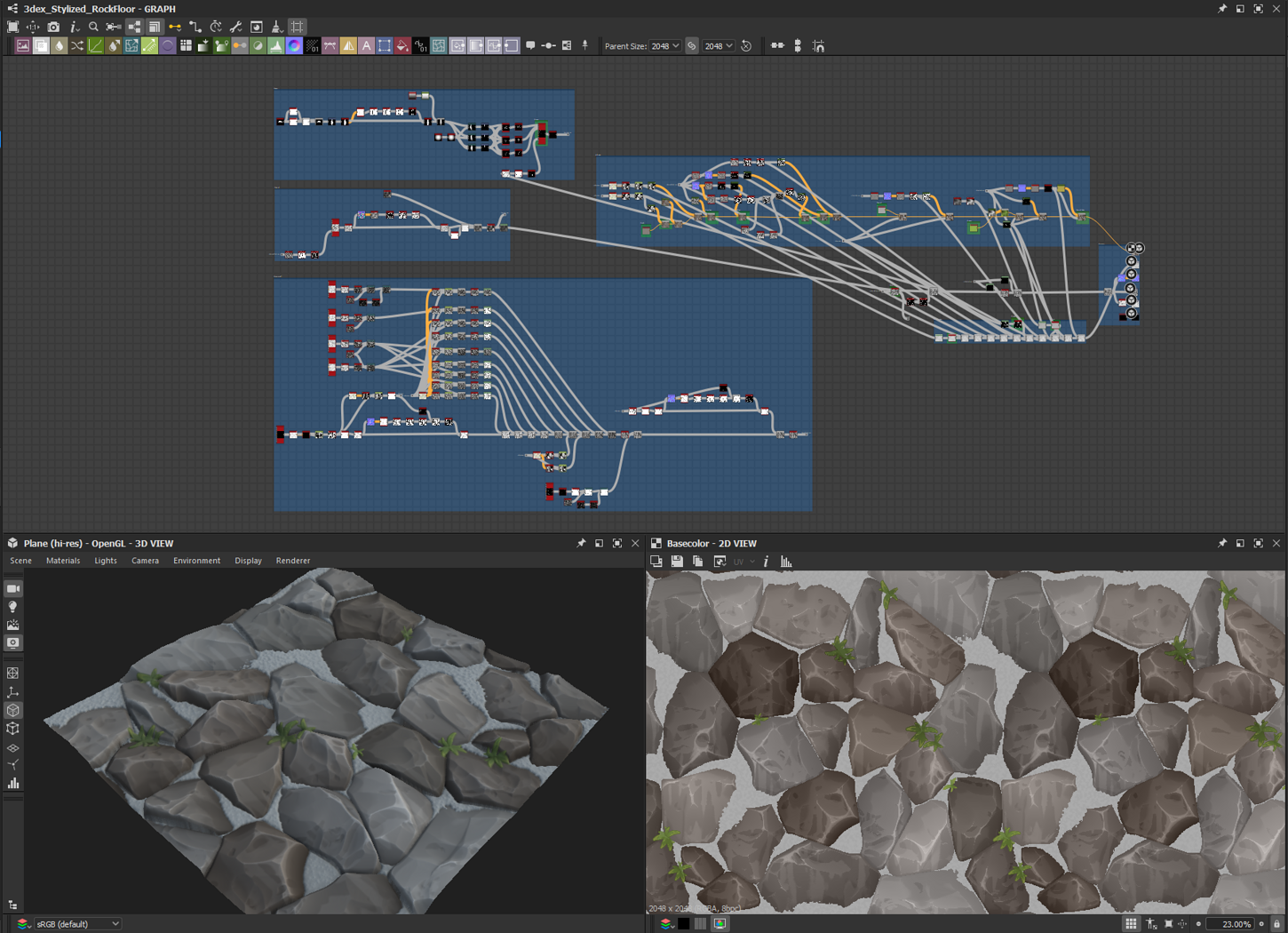
Task: Click the reset-to-default size icon beside Parent Size
Action: pyautogui.click(x=746, y=46)
